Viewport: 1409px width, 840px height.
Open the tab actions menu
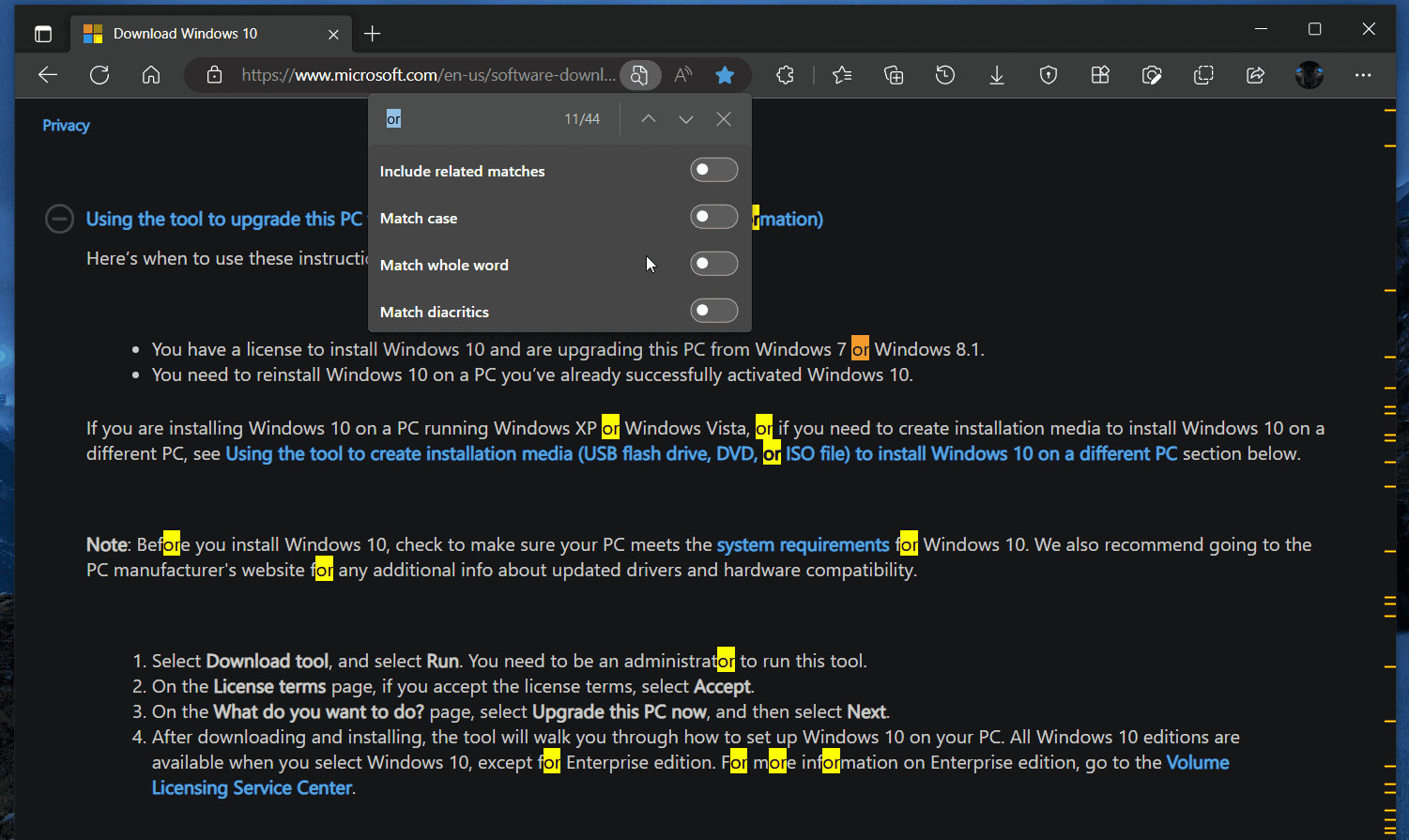43,32
